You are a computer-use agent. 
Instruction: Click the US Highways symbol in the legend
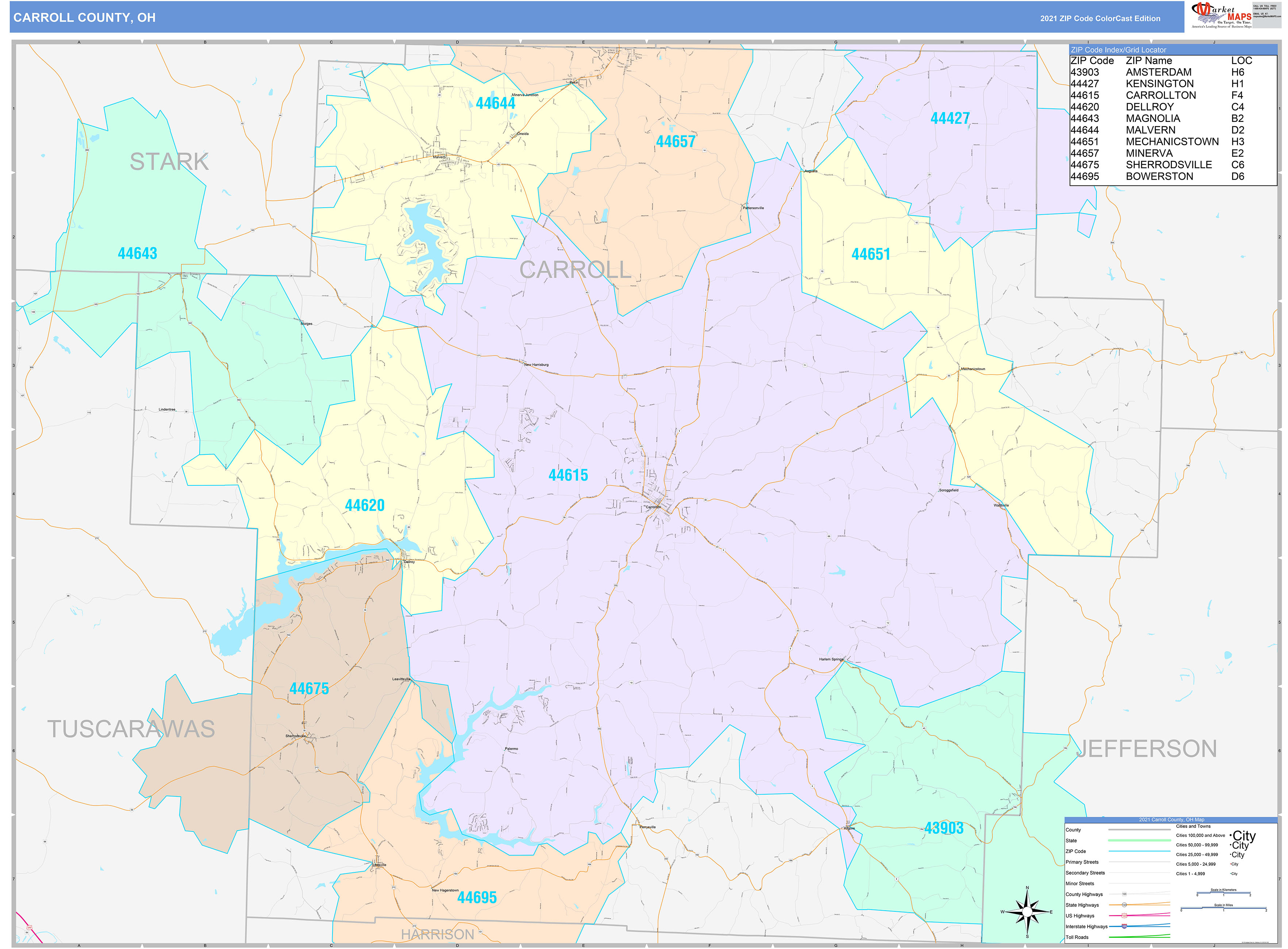(x=1124, y=916)
